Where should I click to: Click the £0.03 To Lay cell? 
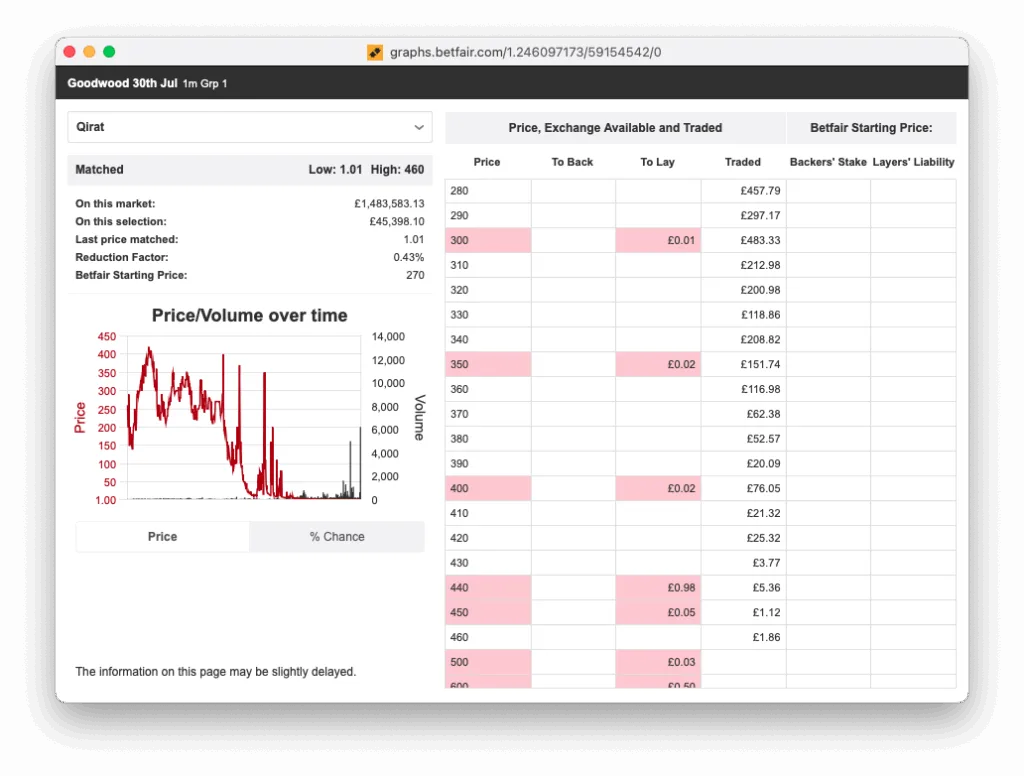(658, 662)
